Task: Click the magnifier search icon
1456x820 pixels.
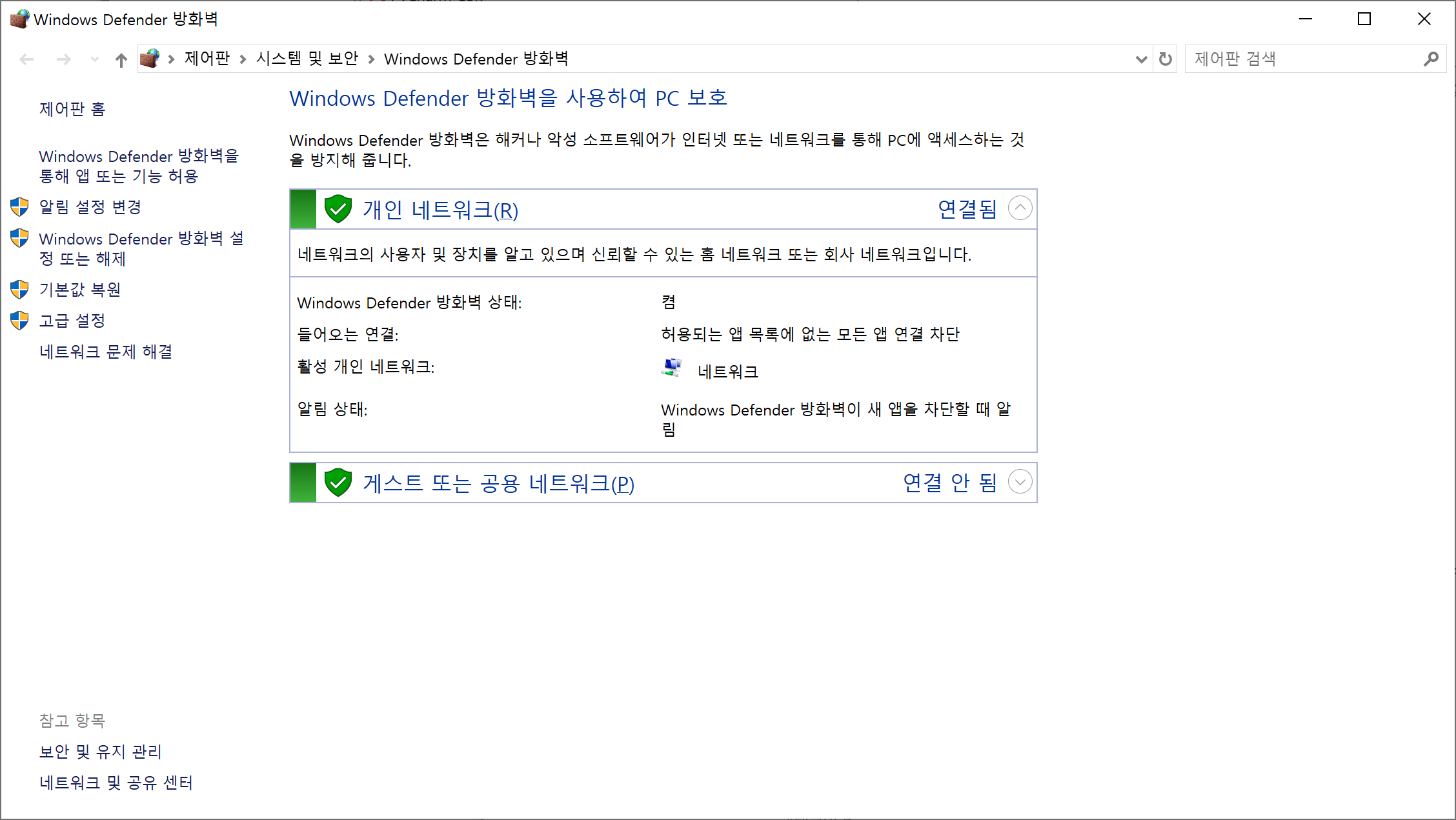Action: click(1430, 59)
